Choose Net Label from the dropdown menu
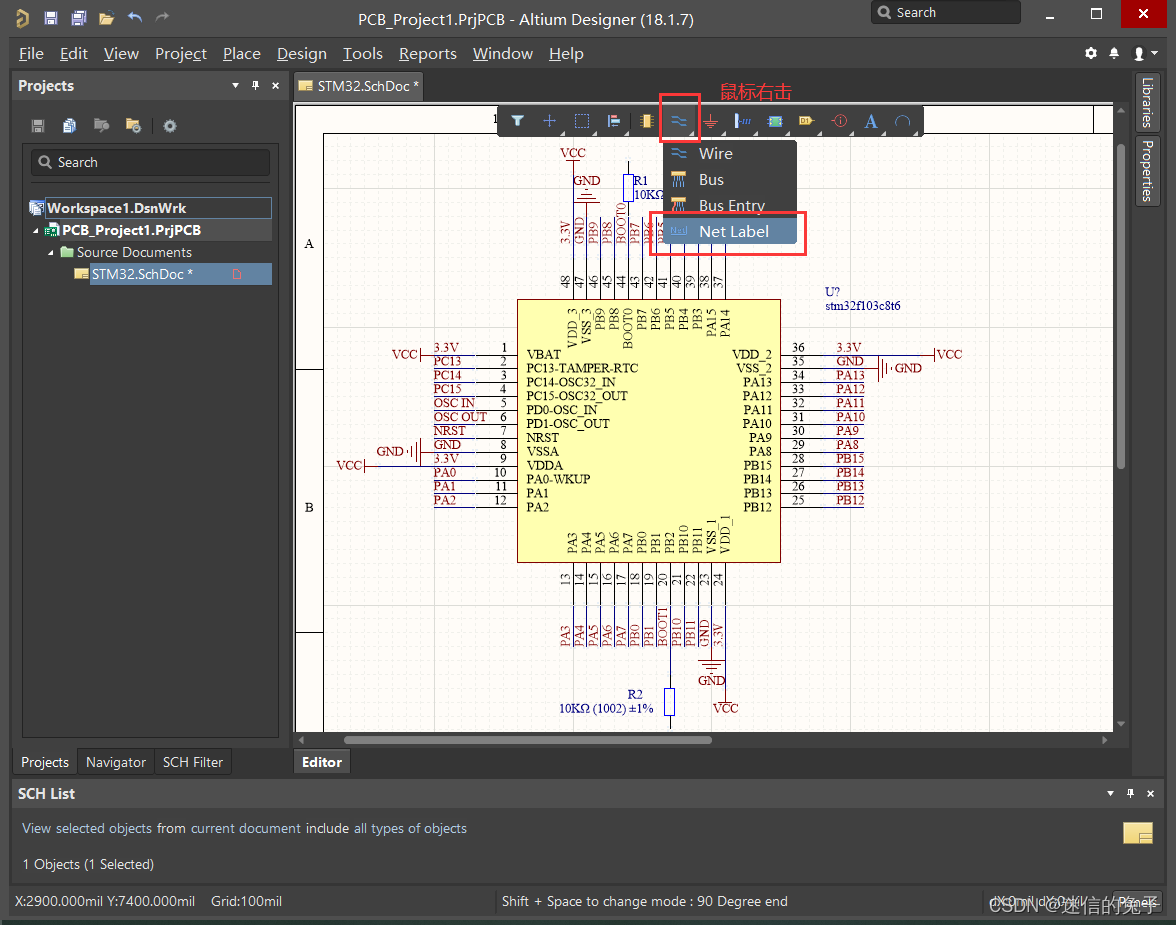This screenshot has height=925, width=1176. [x=733, y=231]
